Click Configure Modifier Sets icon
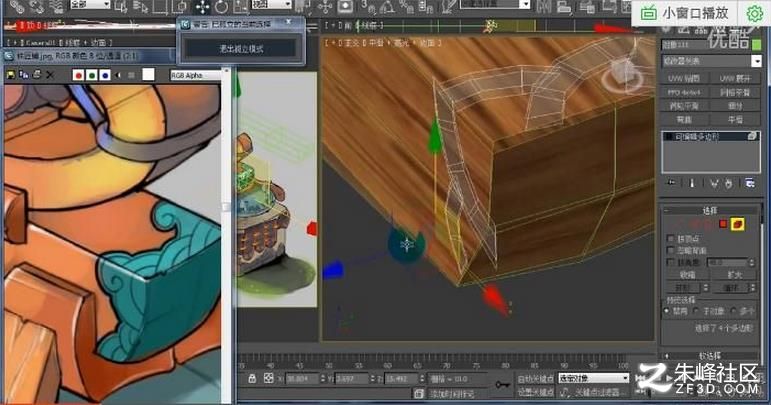Screen dimensions: 771x405 point(750,183)
